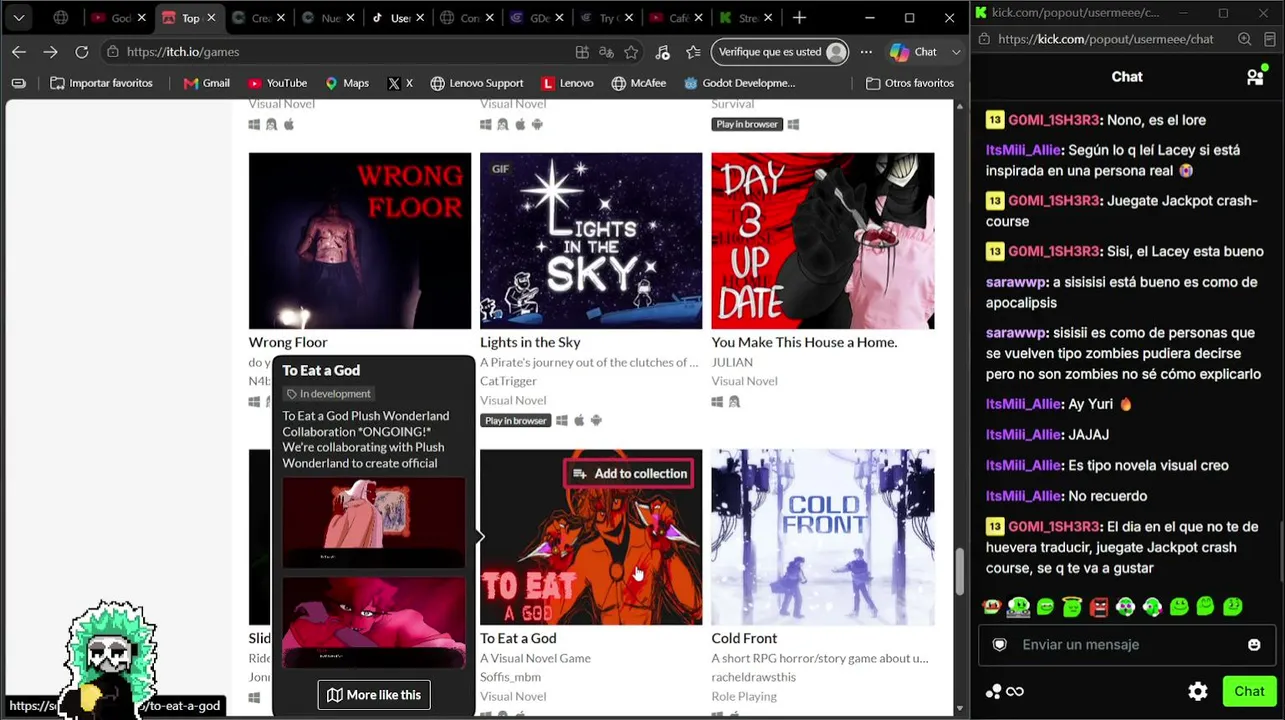Open the browser settings and more menu

click(x=866, y=52)
